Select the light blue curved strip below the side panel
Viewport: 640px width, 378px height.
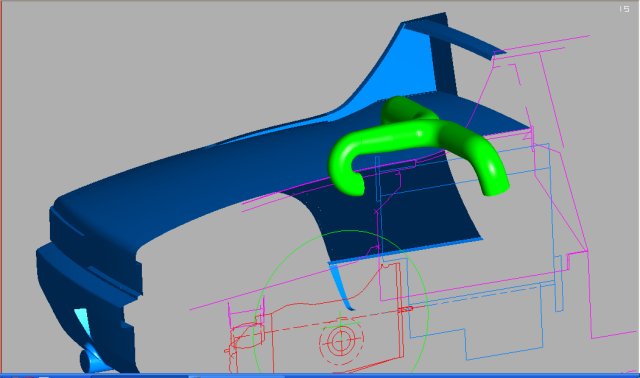coord(342,286)
